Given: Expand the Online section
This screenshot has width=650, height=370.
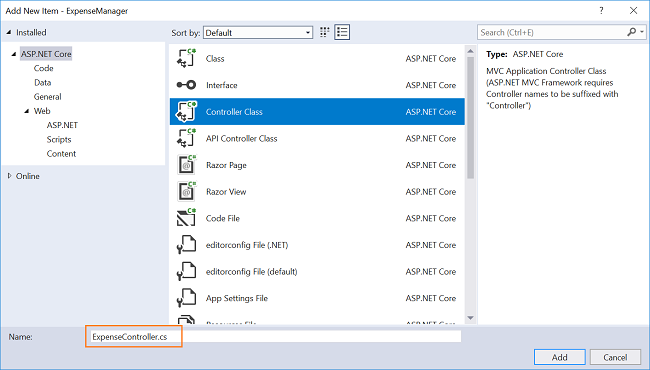Looking at the screenshot, I should click(x=10, y=176).
